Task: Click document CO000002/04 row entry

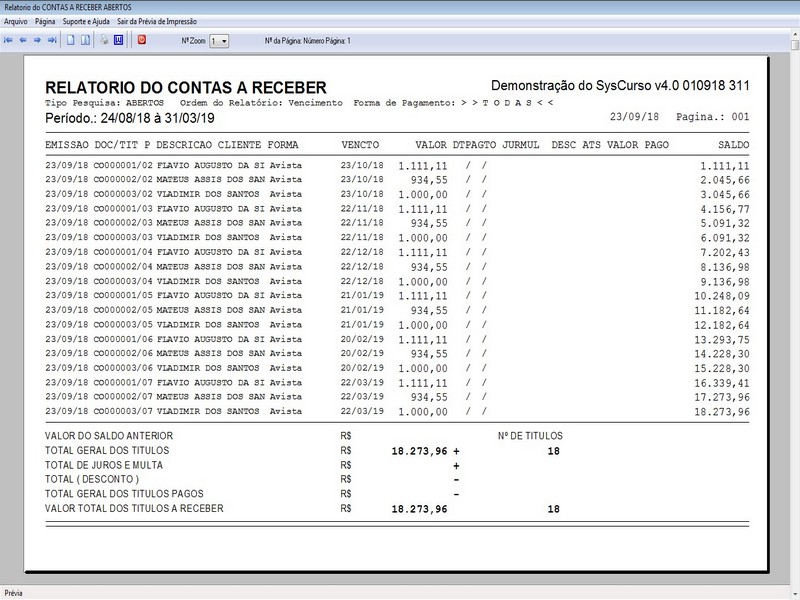Action: (123, 267)
